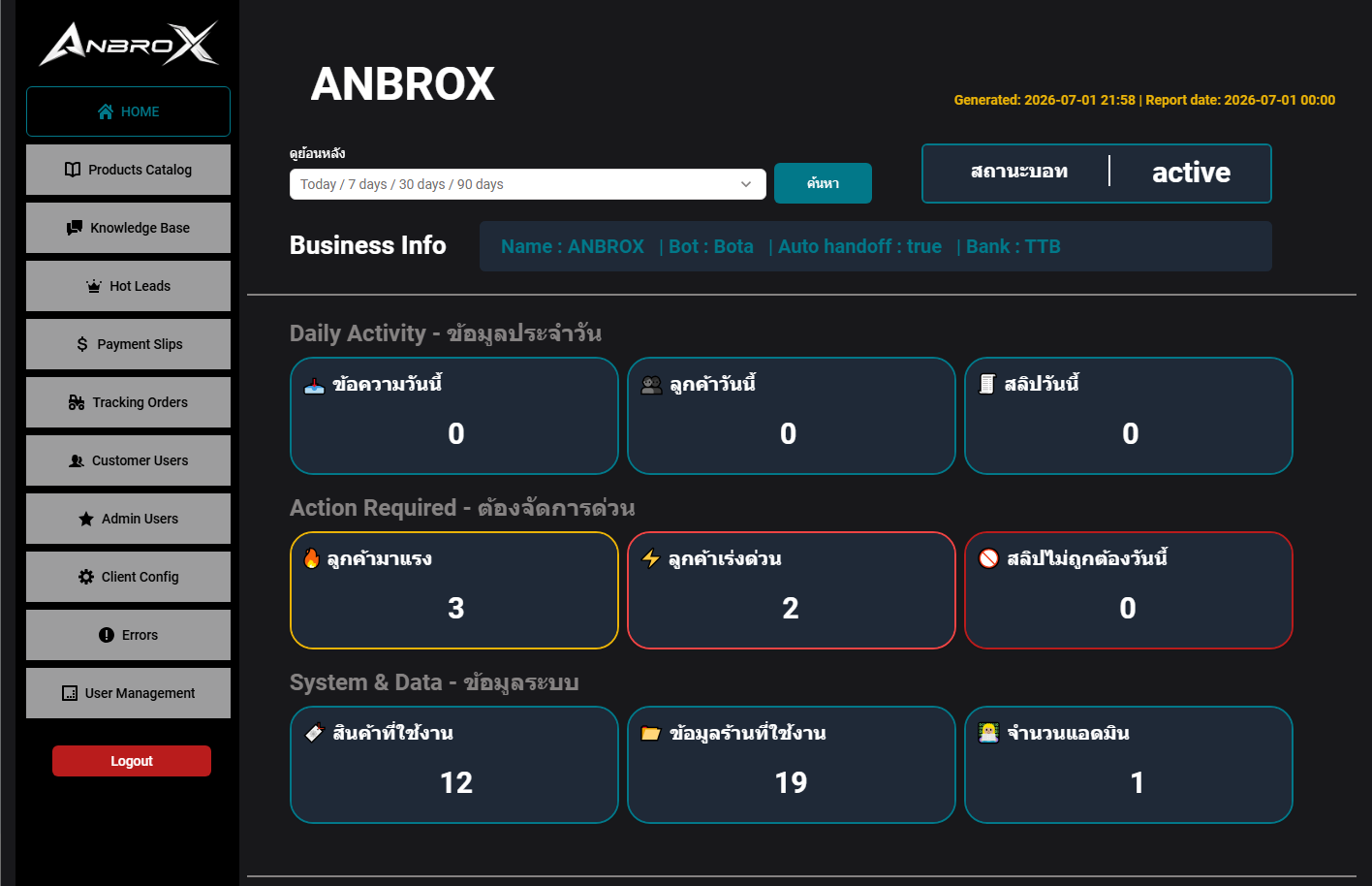
Task: Click the value 19 under ข้อมูลร้านที่ใช้งาน
Action: point(791,782)
